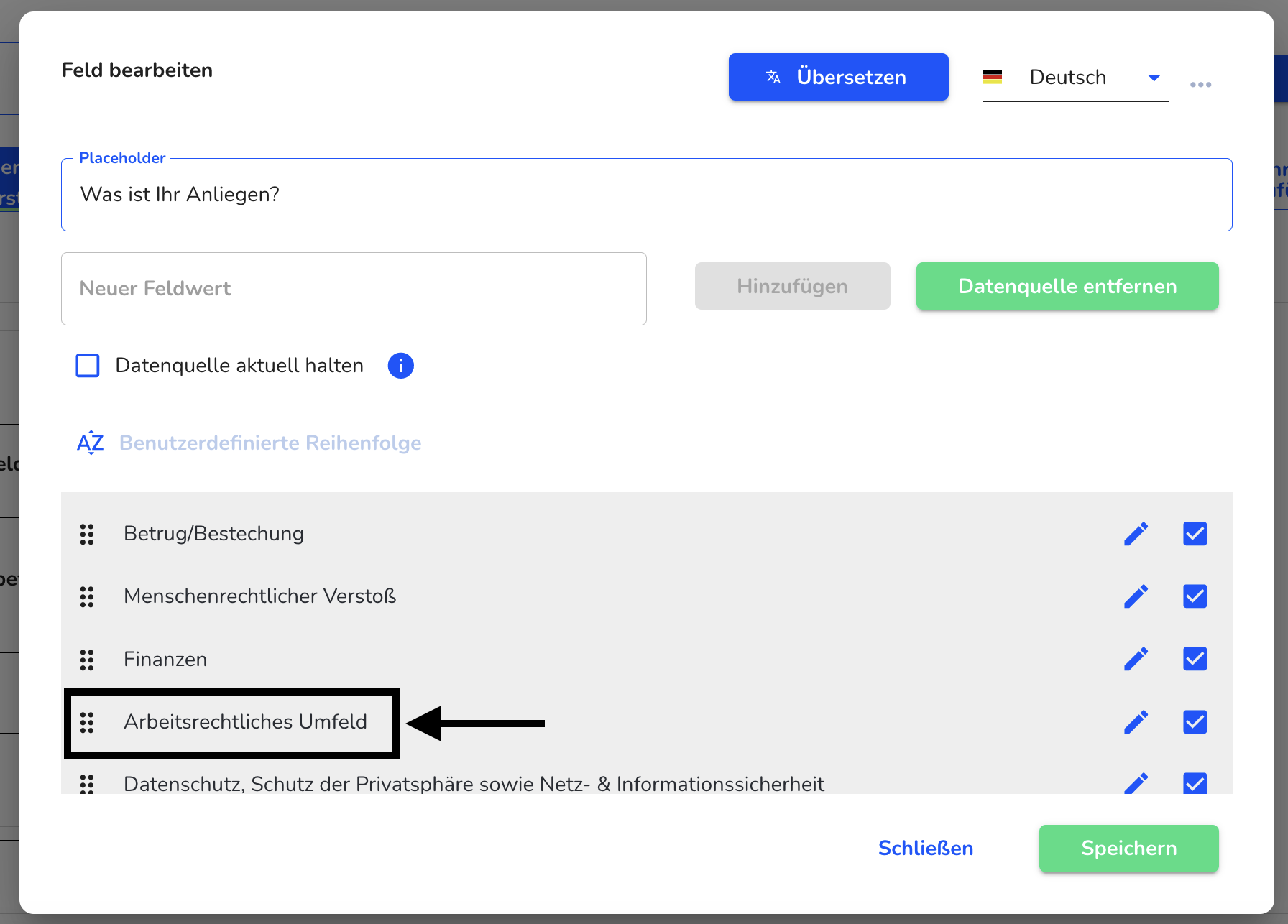This screenshot has width=1288, height=924.
Task: Click Benutzerdefinierte Reihenfolge link
Action: click(x=270, y=443)
